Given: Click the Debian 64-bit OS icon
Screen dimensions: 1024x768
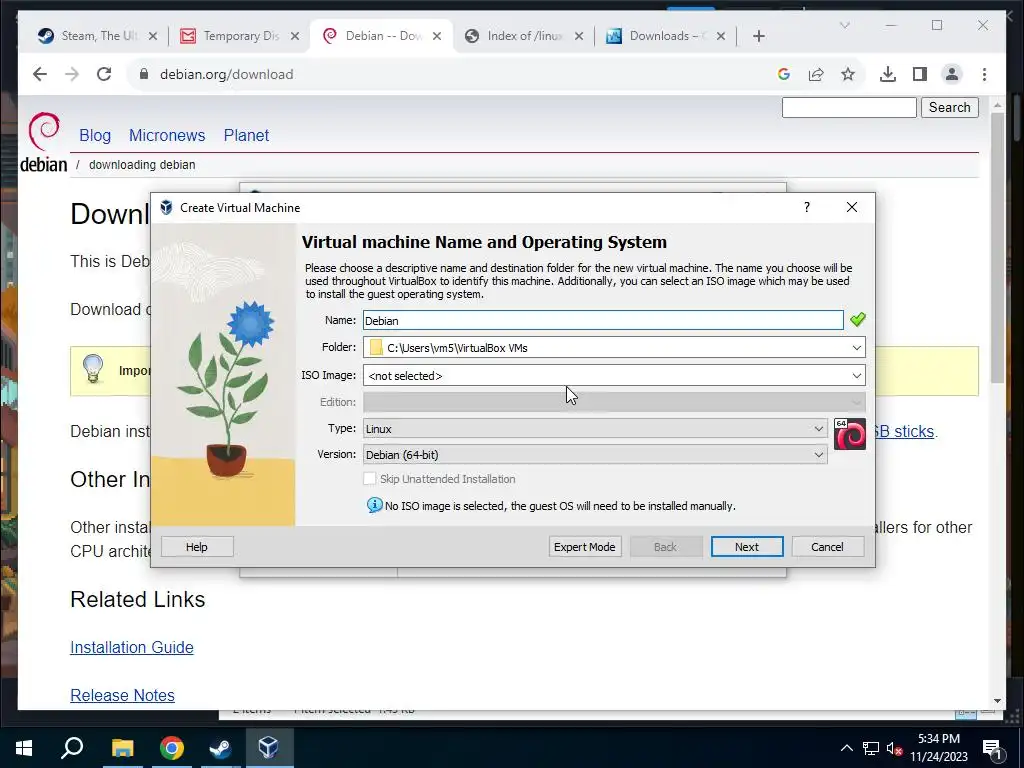Looking at the screenshot, I should click(850, 434).
